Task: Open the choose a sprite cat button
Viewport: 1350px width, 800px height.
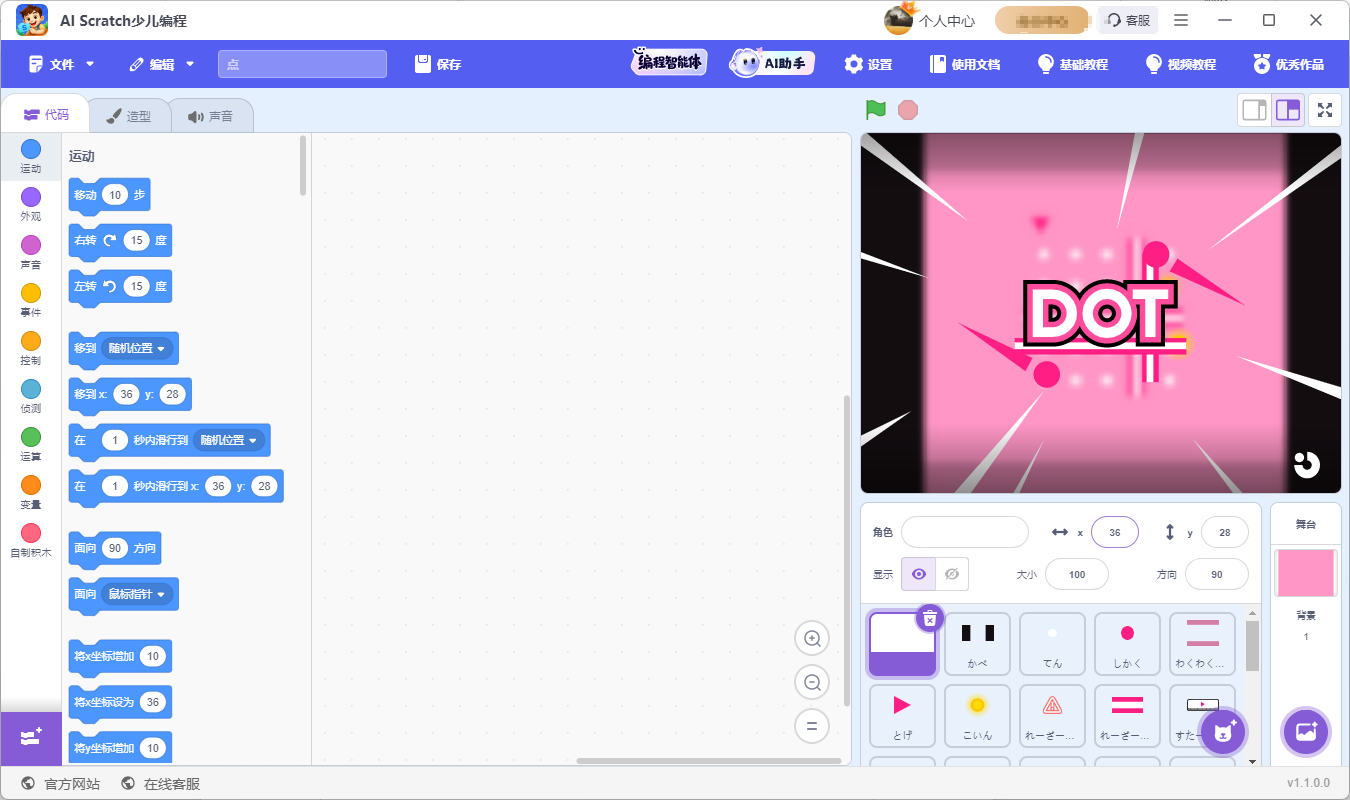Action: 1222,733
